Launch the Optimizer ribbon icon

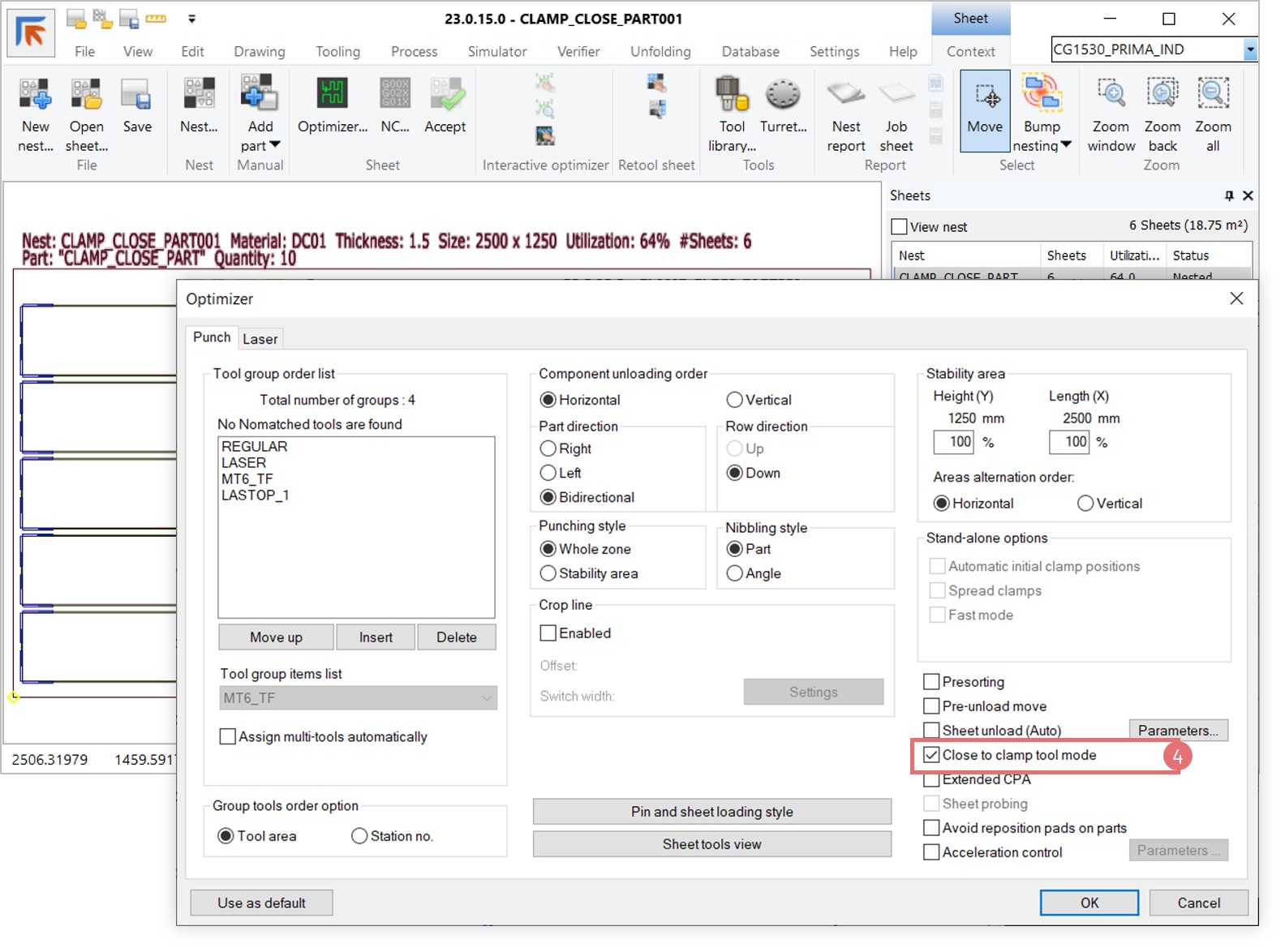coord(333,96)
